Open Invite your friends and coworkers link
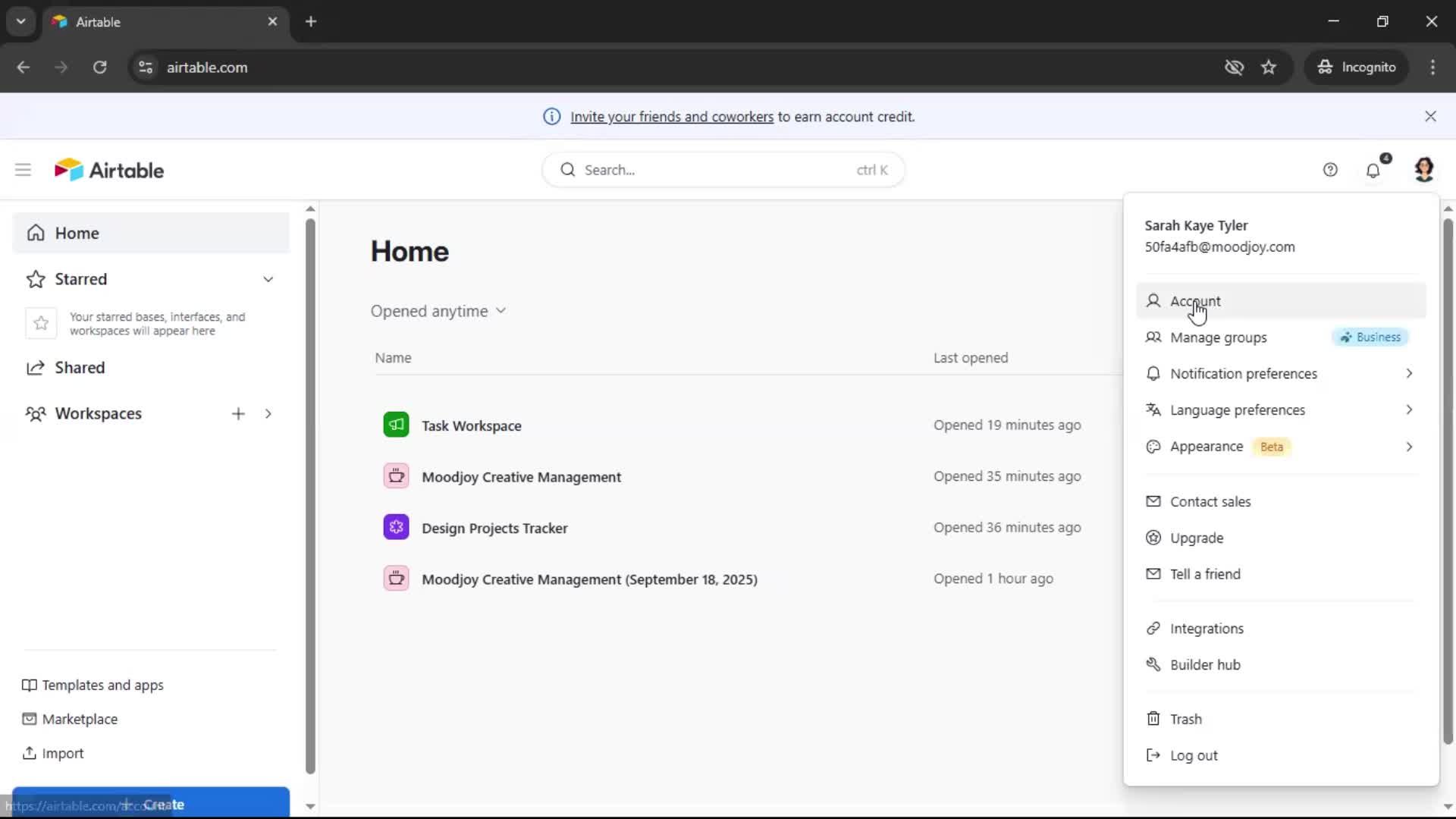This screenshot has height=819, width=1456. 672,117
